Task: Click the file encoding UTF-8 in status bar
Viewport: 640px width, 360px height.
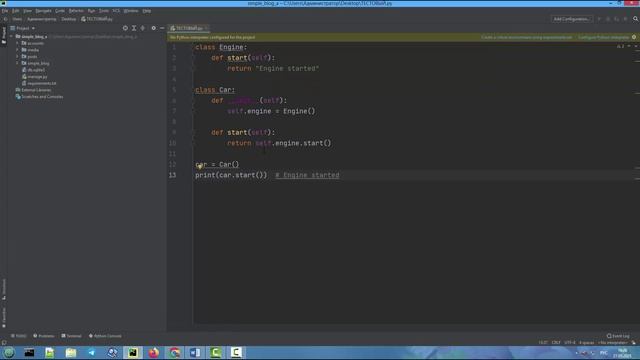Action: tap(570, 343)
